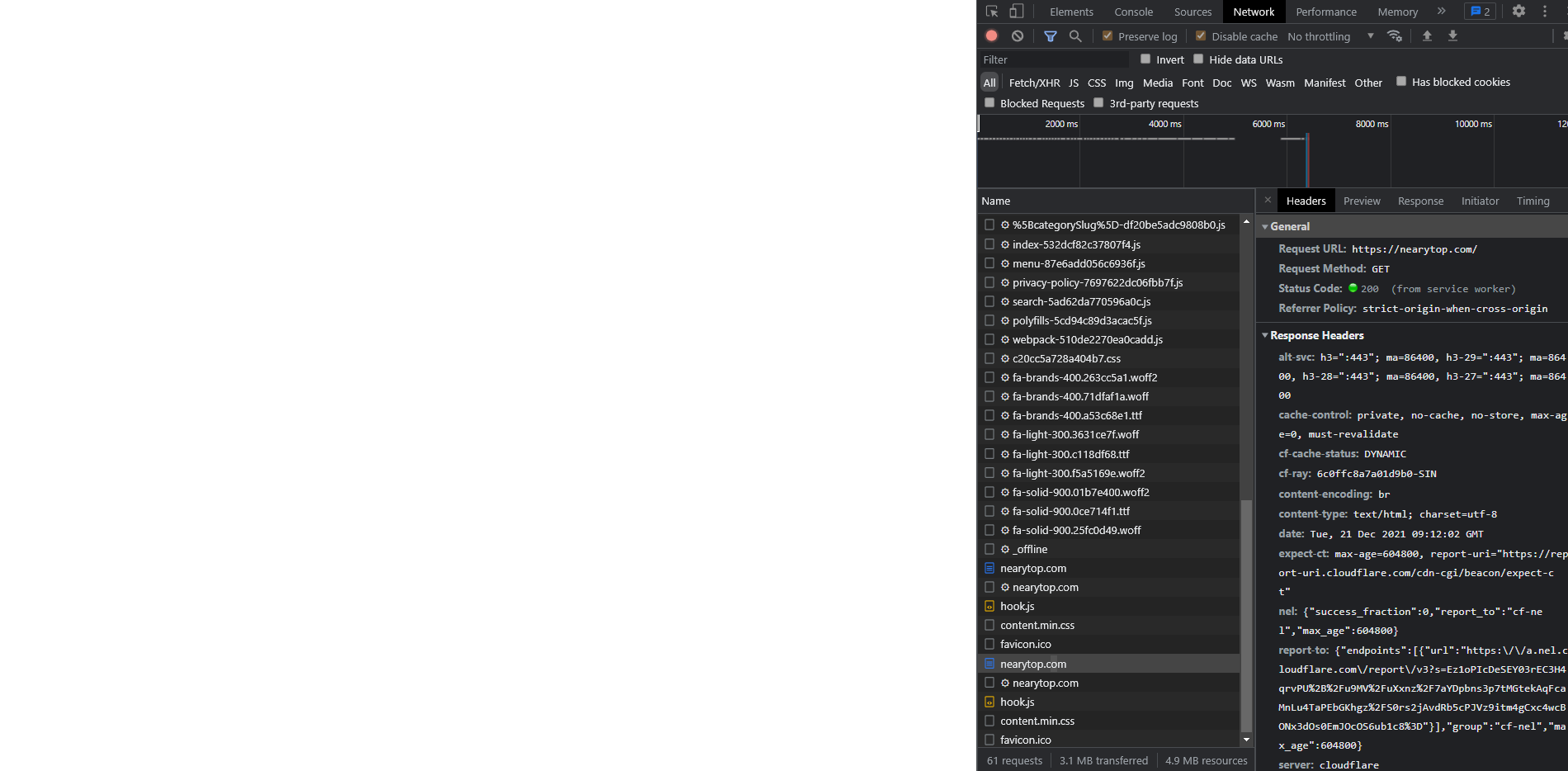Toggle Disable cache checkbox
The width and height of the screenshot is (1568, 771).
[1201, 35]
